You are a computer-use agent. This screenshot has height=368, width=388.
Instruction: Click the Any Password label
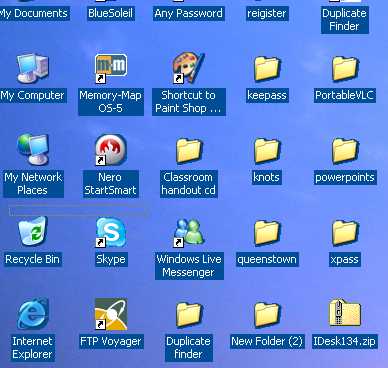189,13
